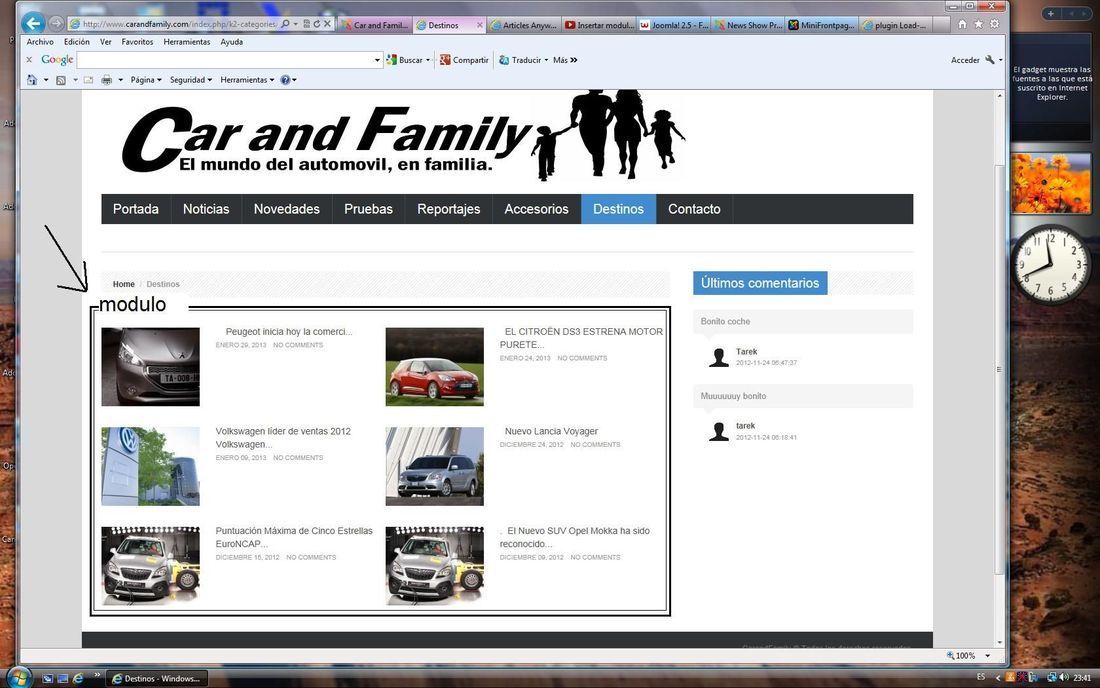Open the Edición menu
This screenshot has height=688, width=1100.
[76, 42]
